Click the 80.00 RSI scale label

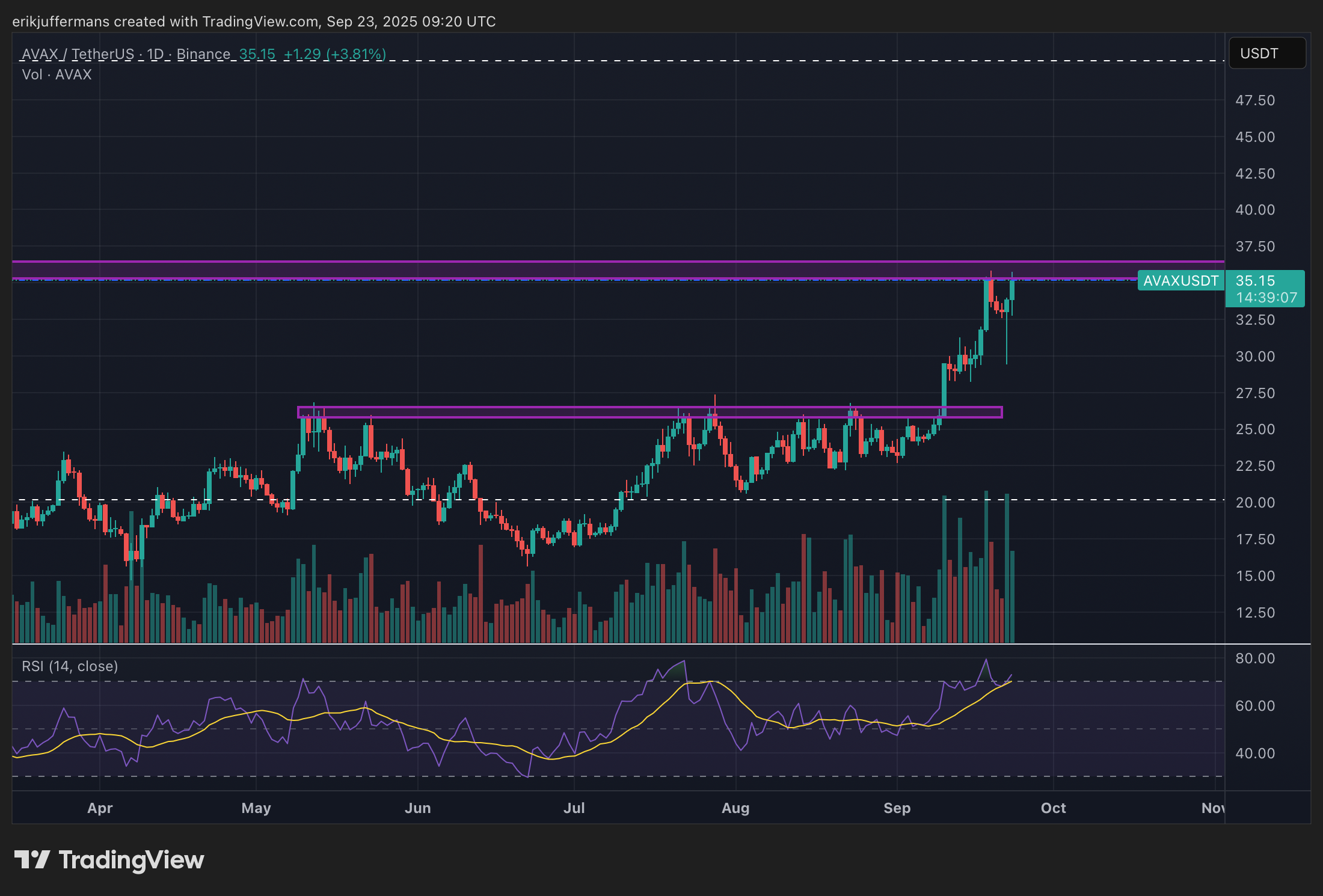click(1255, 658)
